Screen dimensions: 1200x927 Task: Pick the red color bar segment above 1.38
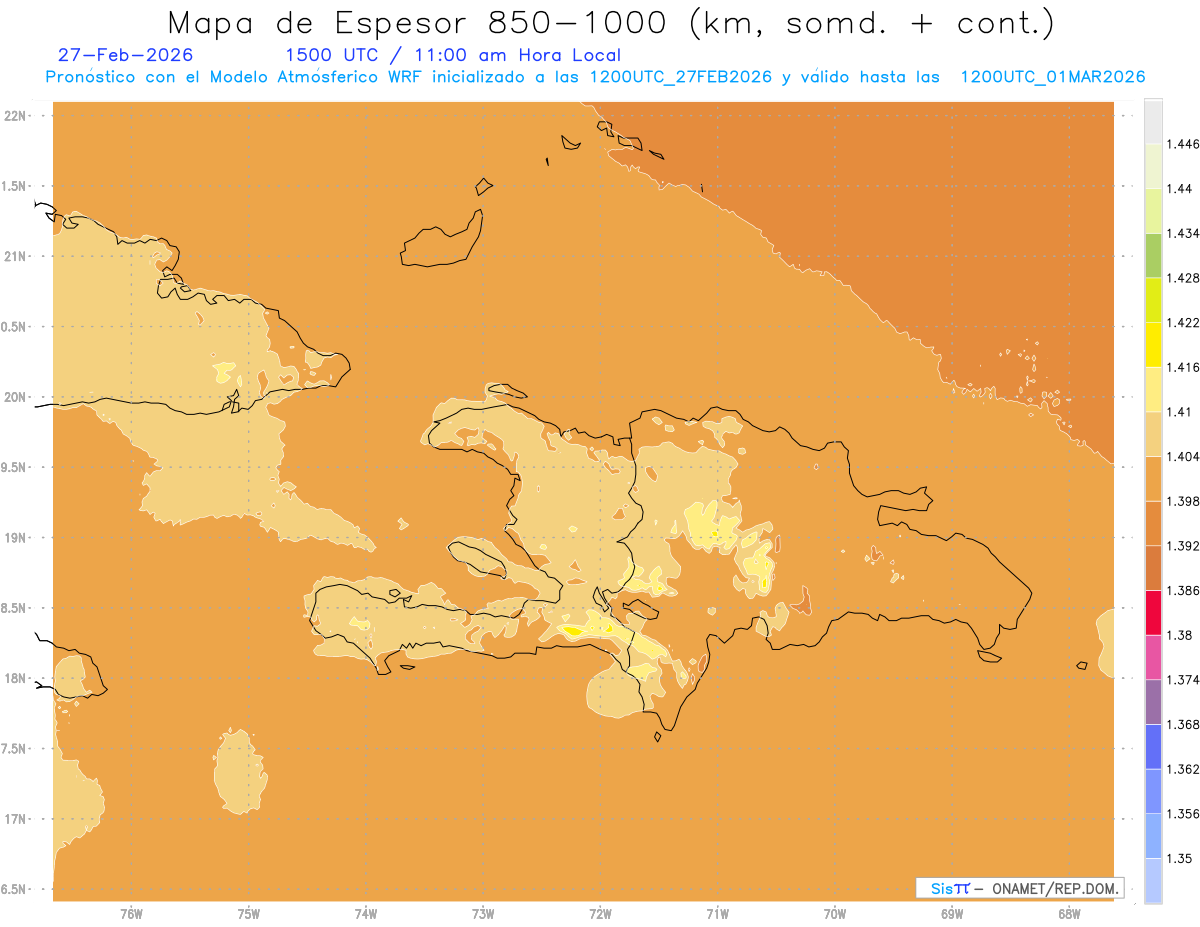(x=1153, y=612)
